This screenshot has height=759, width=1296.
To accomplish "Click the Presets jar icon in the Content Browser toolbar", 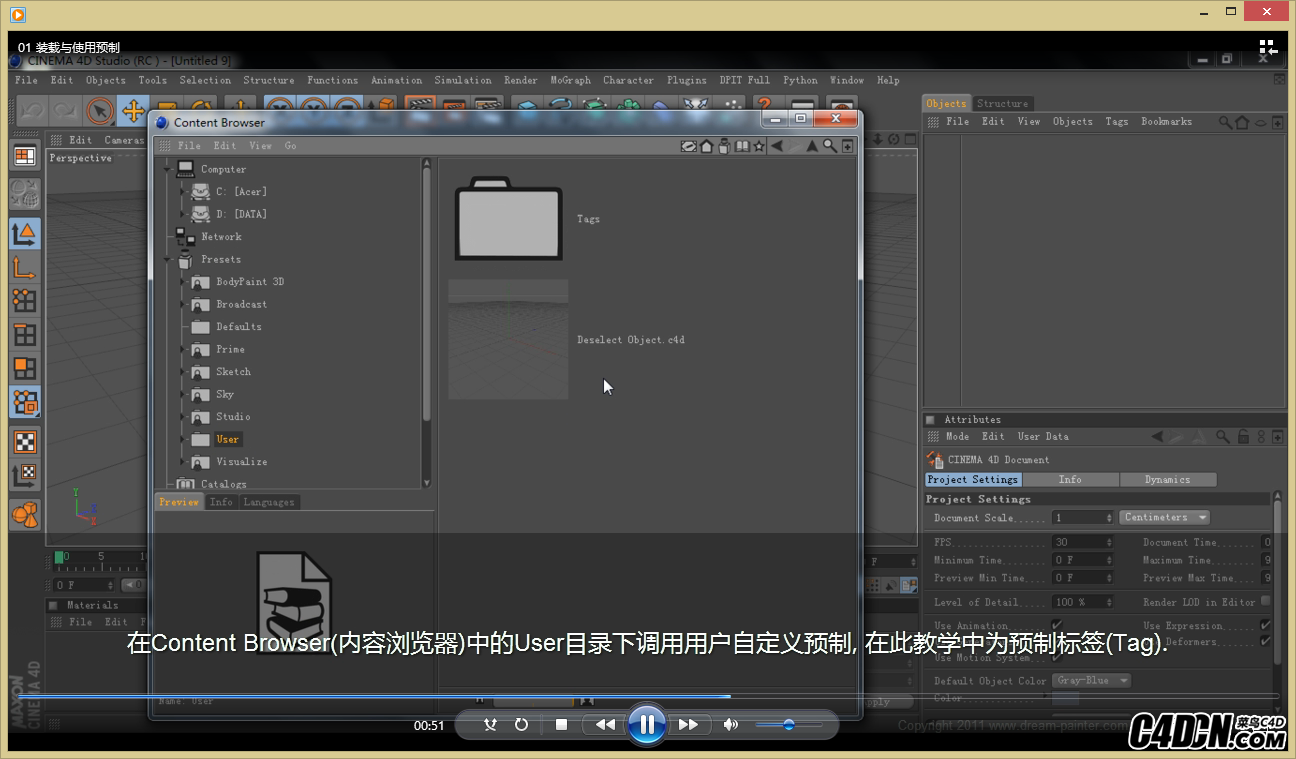I will tap(724, 146).
